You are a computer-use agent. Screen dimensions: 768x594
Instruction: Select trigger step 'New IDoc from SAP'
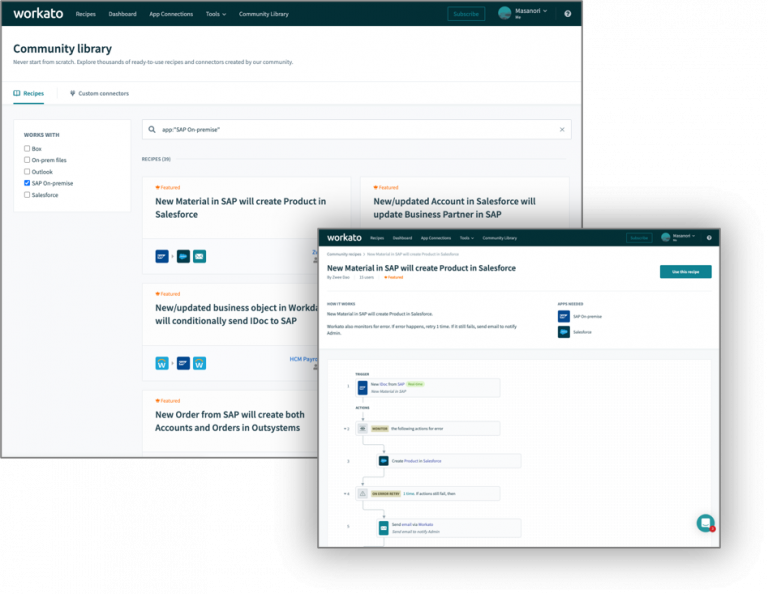pos(428,388)
